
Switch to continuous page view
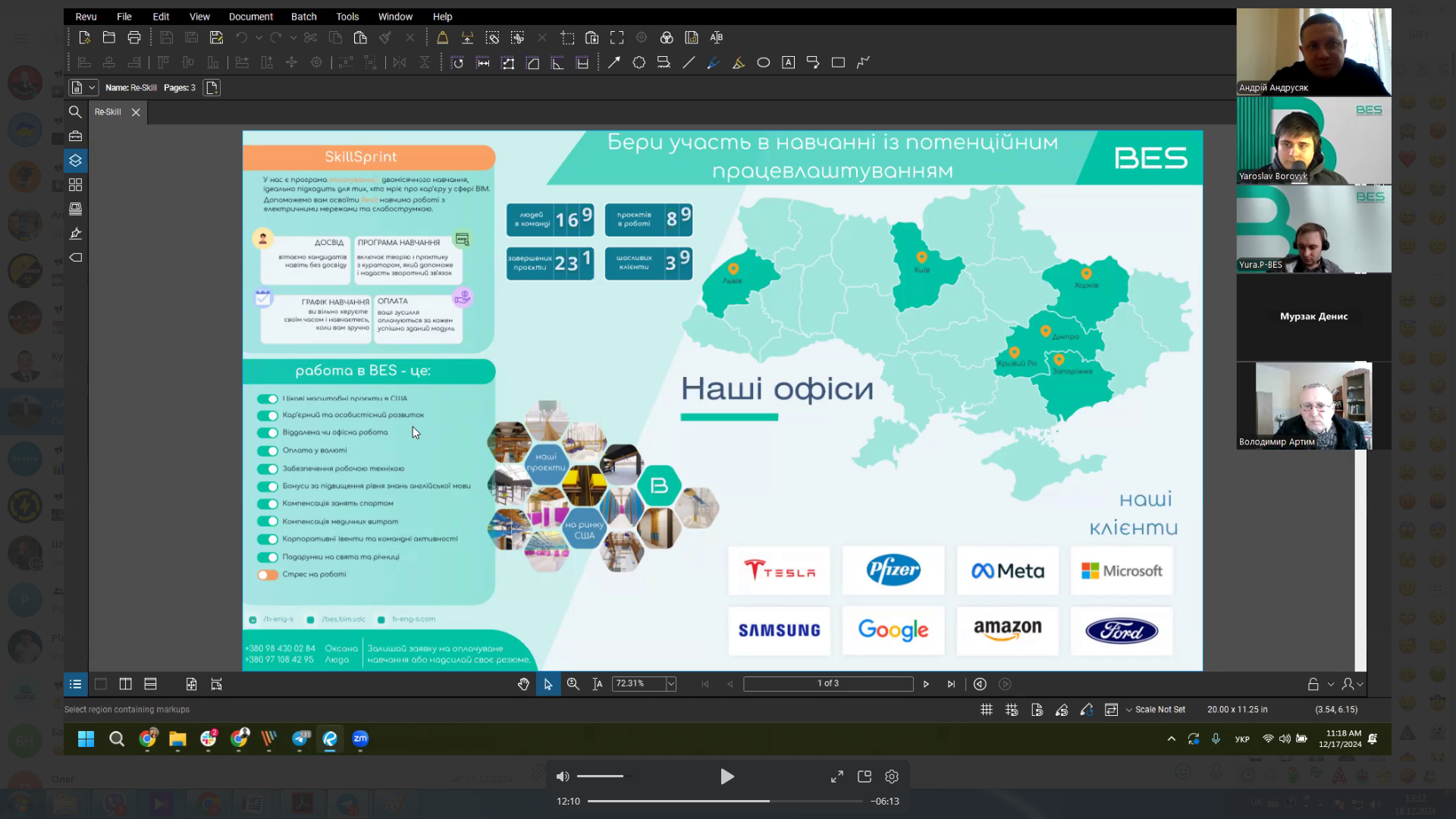tap(150, 684)
